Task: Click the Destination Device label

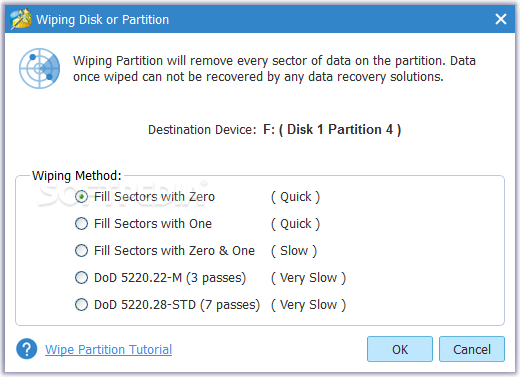Action: coord(202,130)
